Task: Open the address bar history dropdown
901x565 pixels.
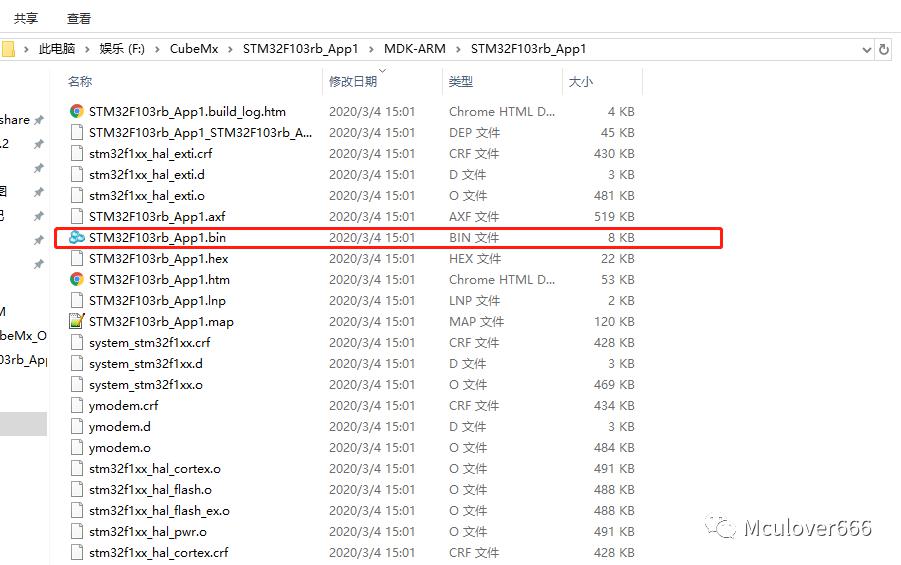Action: click(x=867, y=49)
